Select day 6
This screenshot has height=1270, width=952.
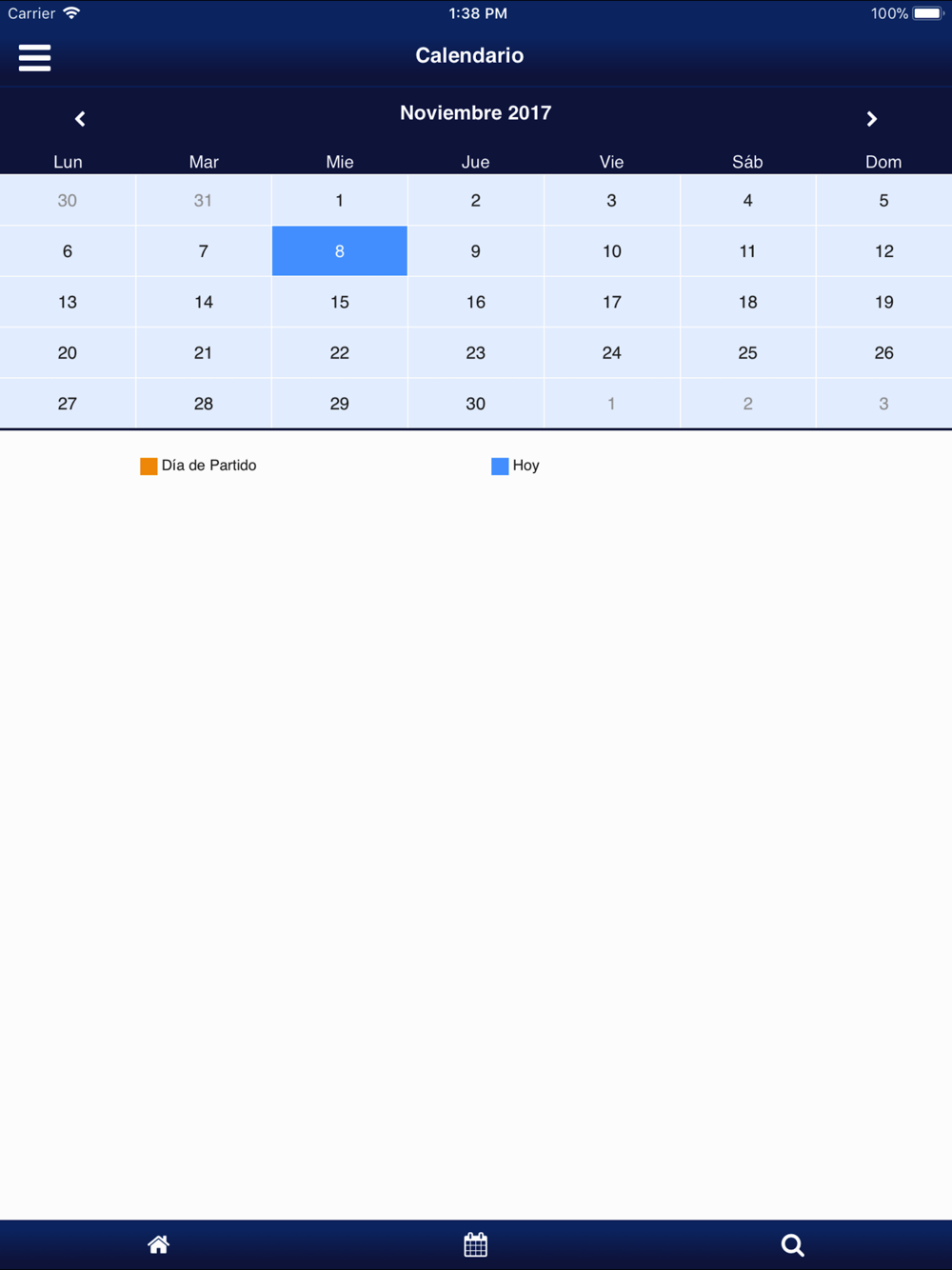[68, 251]
